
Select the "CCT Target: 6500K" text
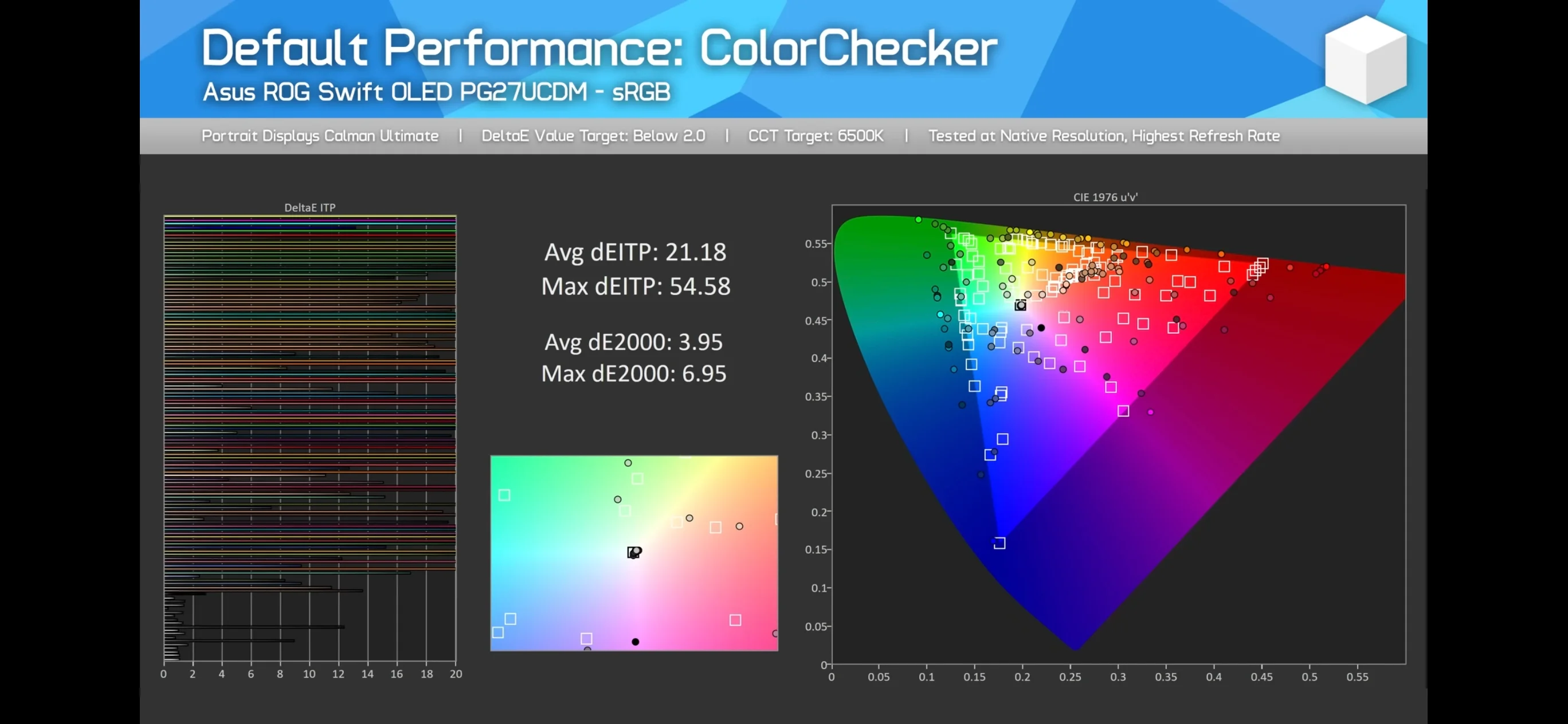point(816,136)
